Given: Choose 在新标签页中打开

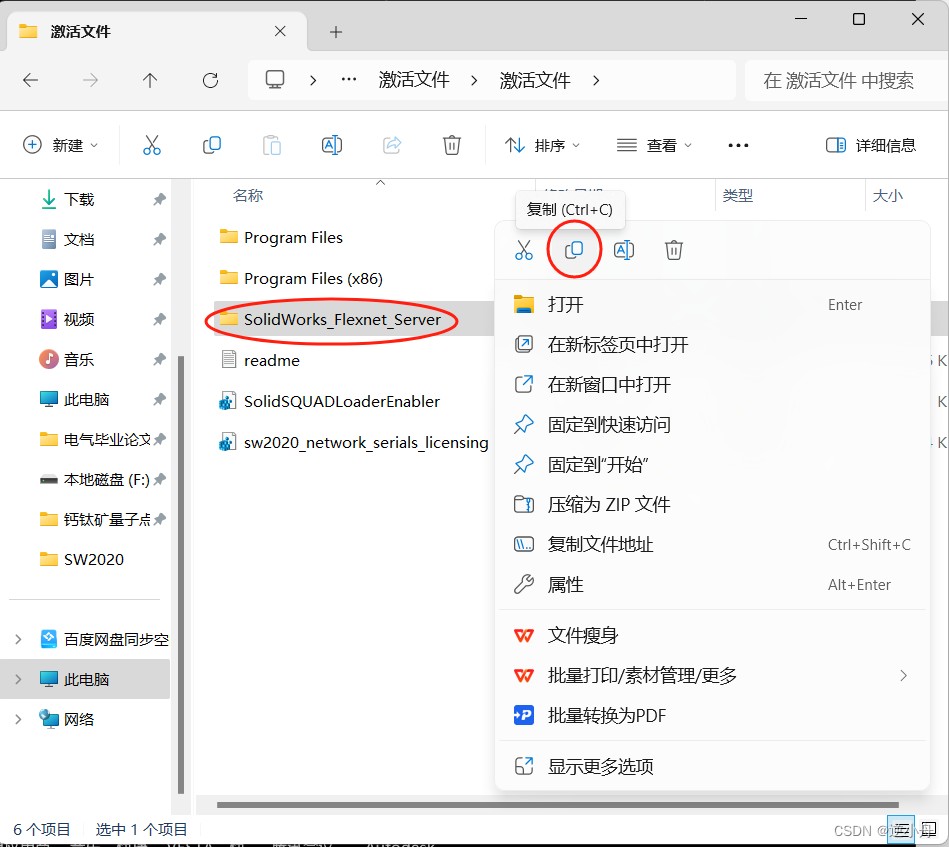Looking at the screenshot, I should (713, 344).
